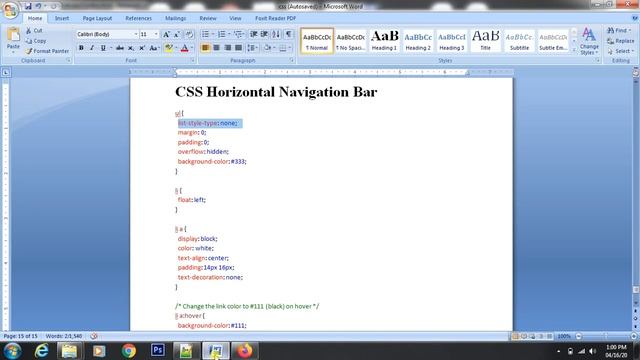
Task: Align text left
Action: click(x=205, y=48)
